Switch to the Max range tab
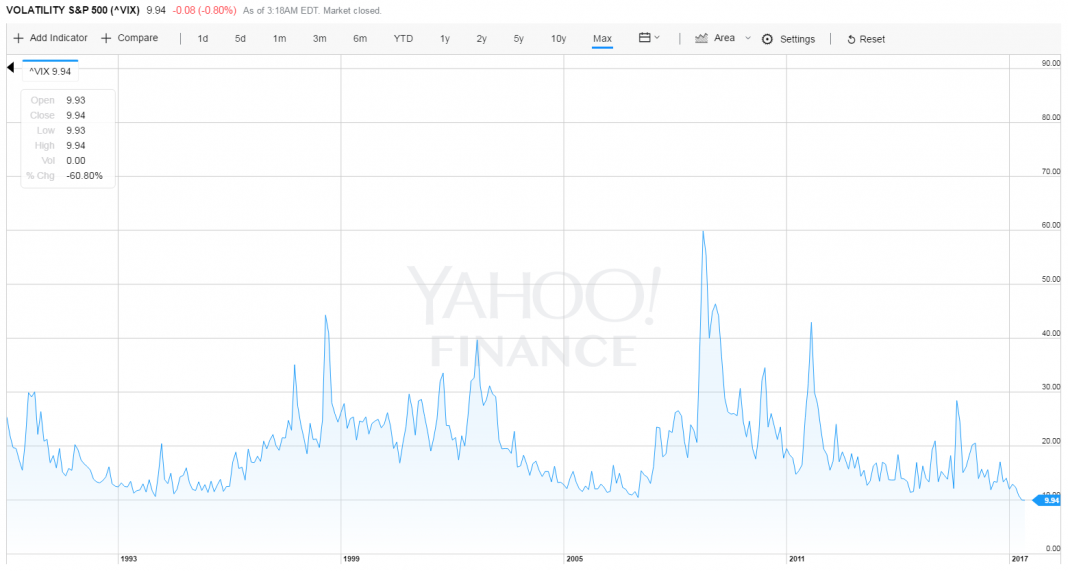Image resolution: width=1068 pixels, height=571 pixels. tap(602, 39)
